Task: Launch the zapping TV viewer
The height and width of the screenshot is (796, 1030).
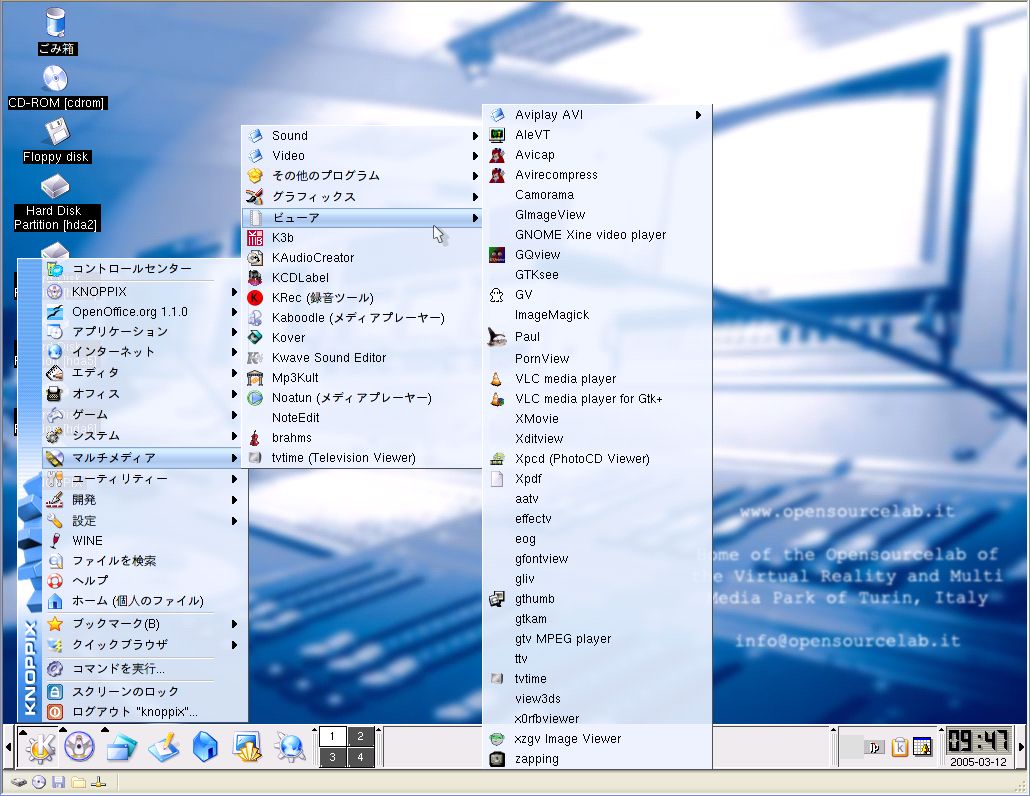Action: pyautogui.click(x=597, y=759)
